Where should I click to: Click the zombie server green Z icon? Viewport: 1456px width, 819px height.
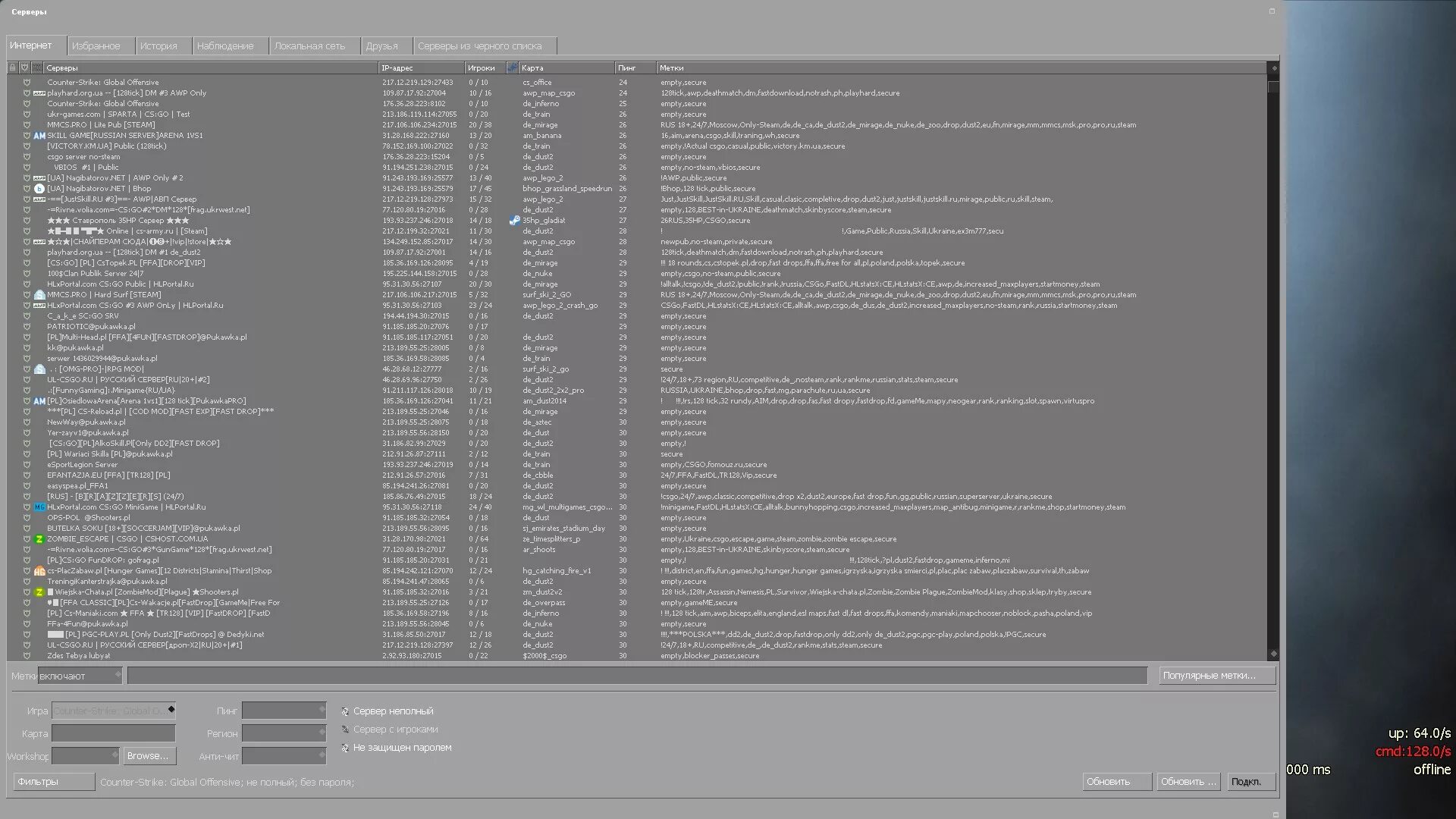40,538
